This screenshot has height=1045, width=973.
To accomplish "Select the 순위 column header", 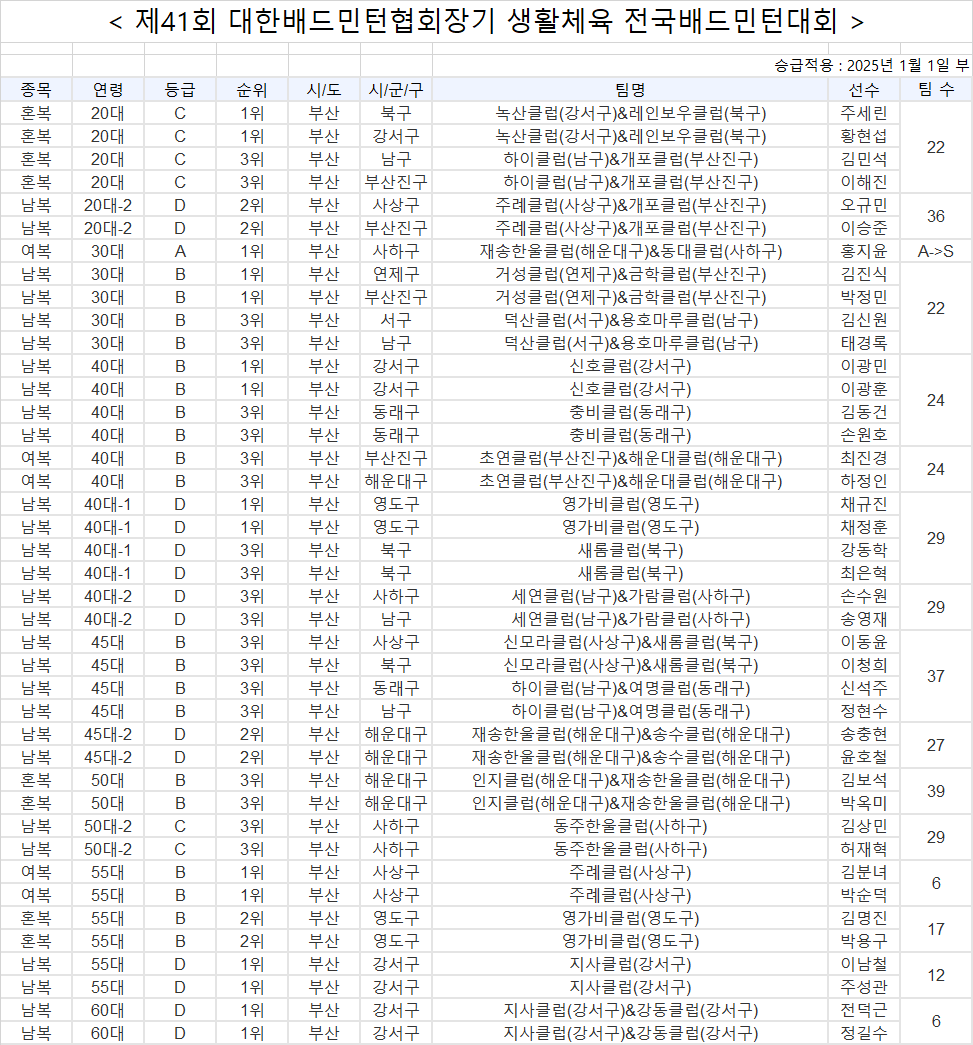I will 252,89.
